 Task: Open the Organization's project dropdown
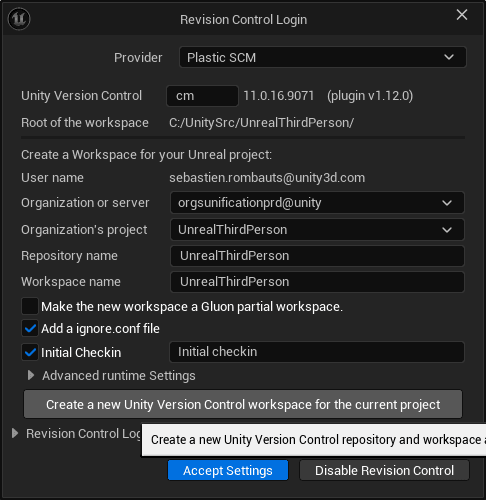click(x=317, y=230)
